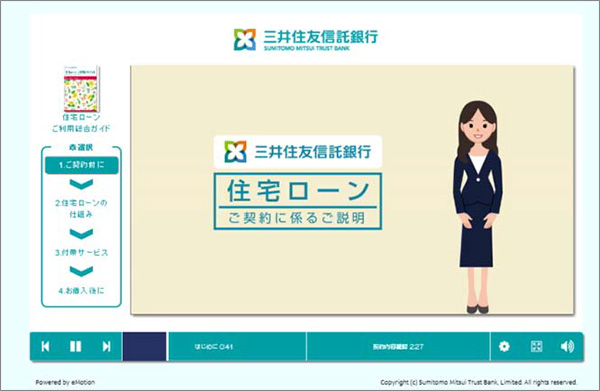The height and width of the screenshot is (391, 600).
Task: Select chapter 4.お借入後に
Action: click(82, 291)
